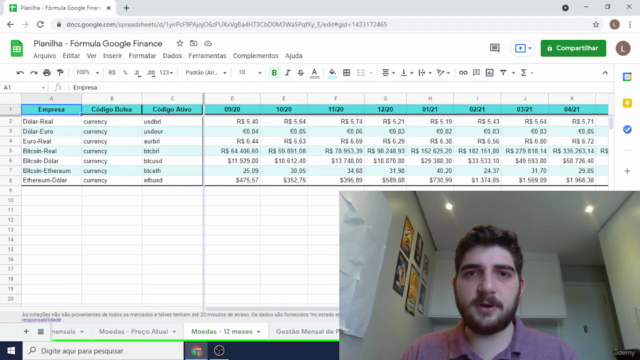Move the document folder icon
This screenshot has height=360, width=640.
pyautogui.click(x=193, y=43)
